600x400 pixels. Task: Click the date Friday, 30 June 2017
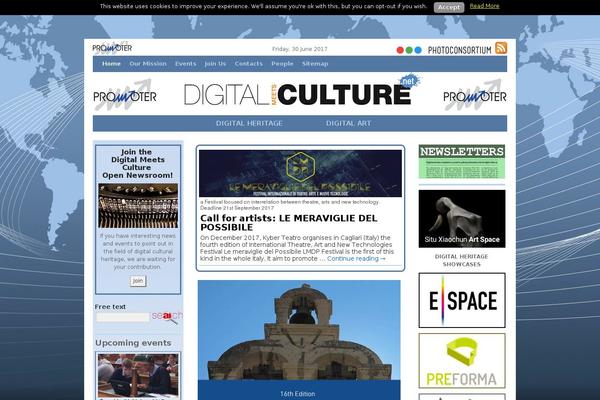point(300,49)
